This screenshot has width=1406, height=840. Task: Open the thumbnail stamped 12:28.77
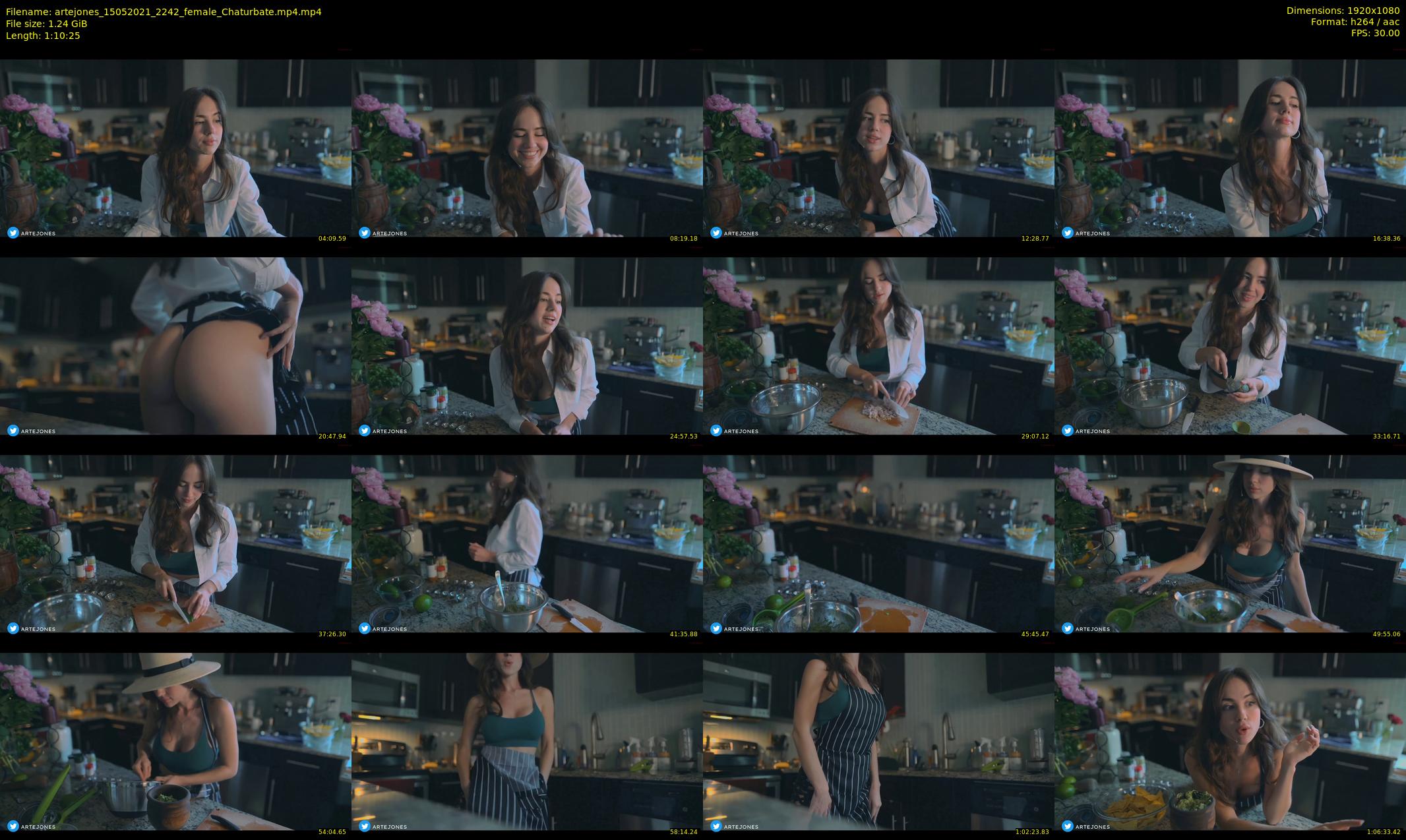pos(878,148)
